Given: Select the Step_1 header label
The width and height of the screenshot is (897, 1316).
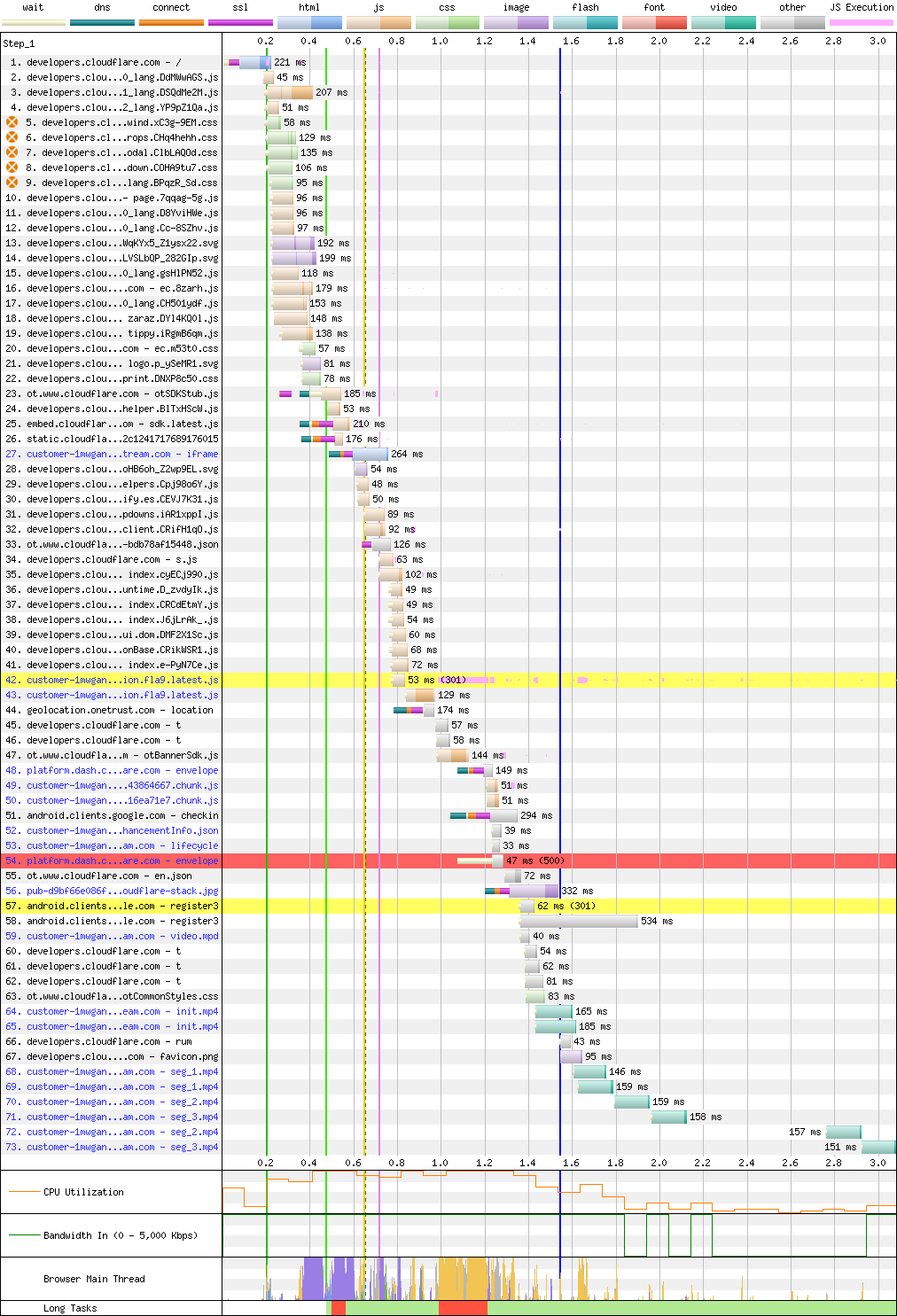Looking at the screenshot, I should click(x=19, y=43).
